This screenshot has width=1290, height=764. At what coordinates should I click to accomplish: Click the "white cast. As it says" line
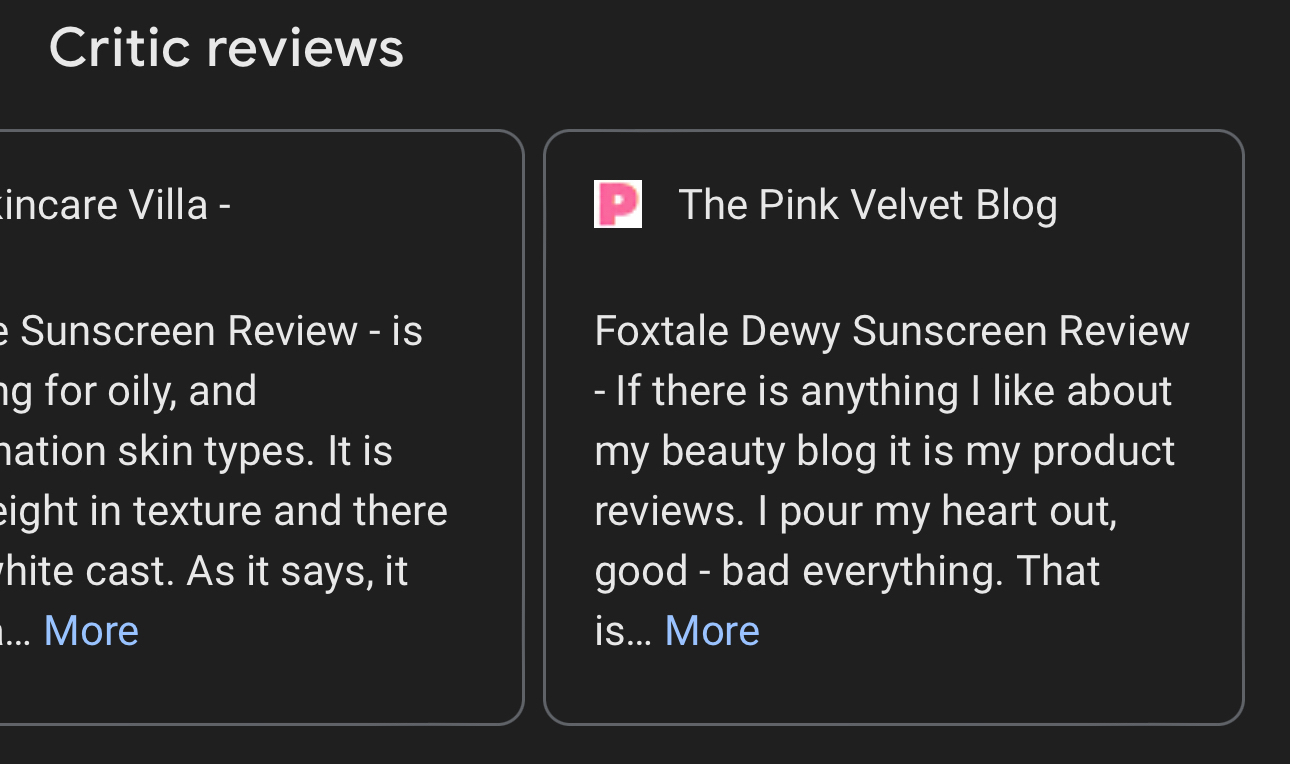[x=205, y=571]
